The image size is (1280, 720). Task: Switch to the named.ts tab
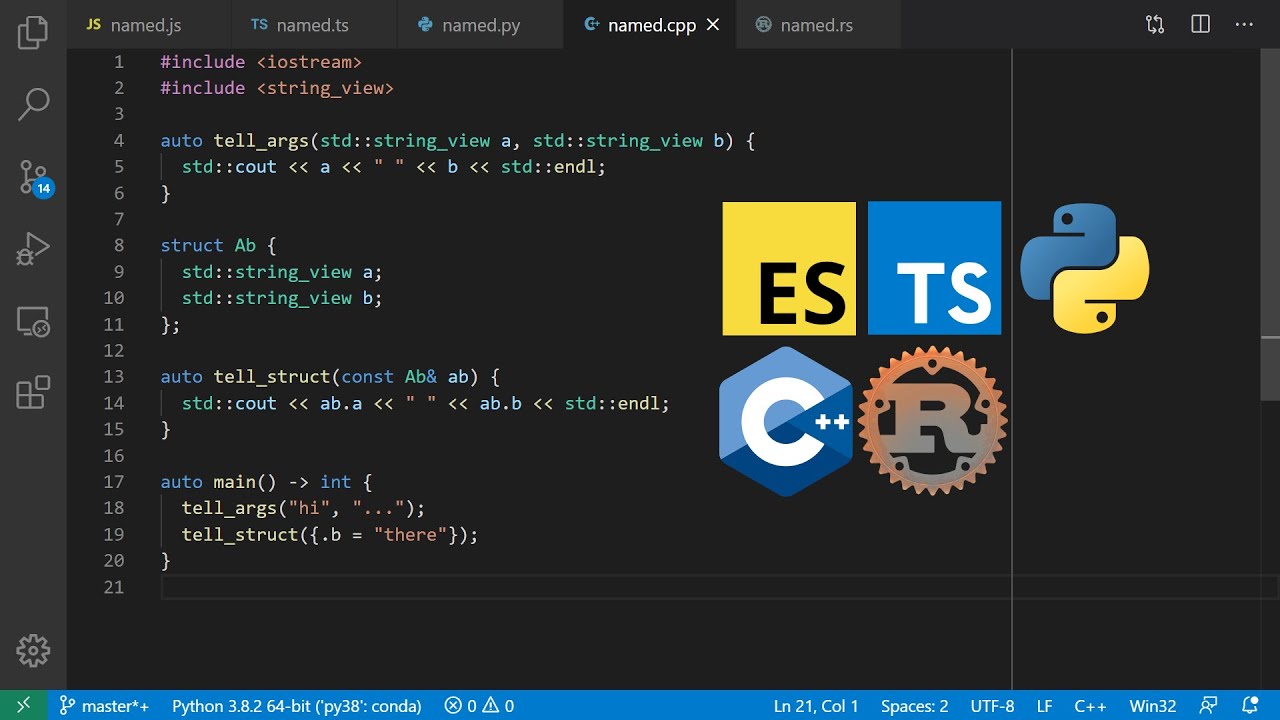click(314, 25)
